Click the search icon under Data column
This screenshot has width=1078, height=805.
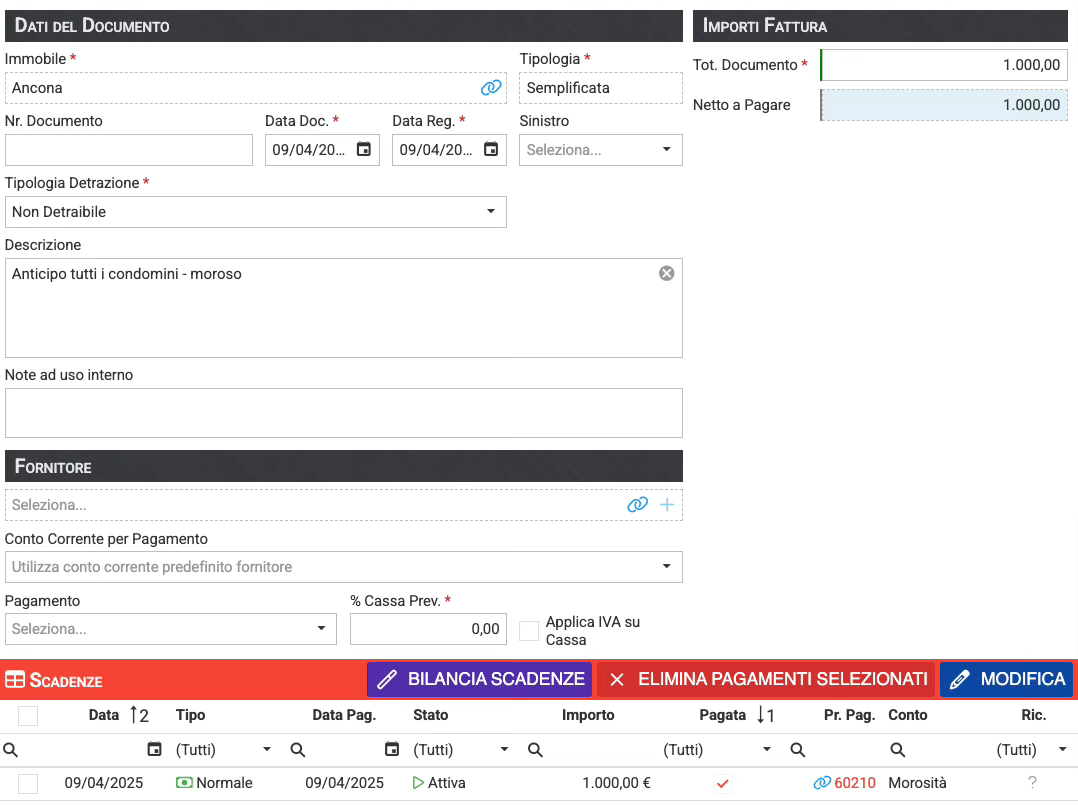[x=11, y=749]
